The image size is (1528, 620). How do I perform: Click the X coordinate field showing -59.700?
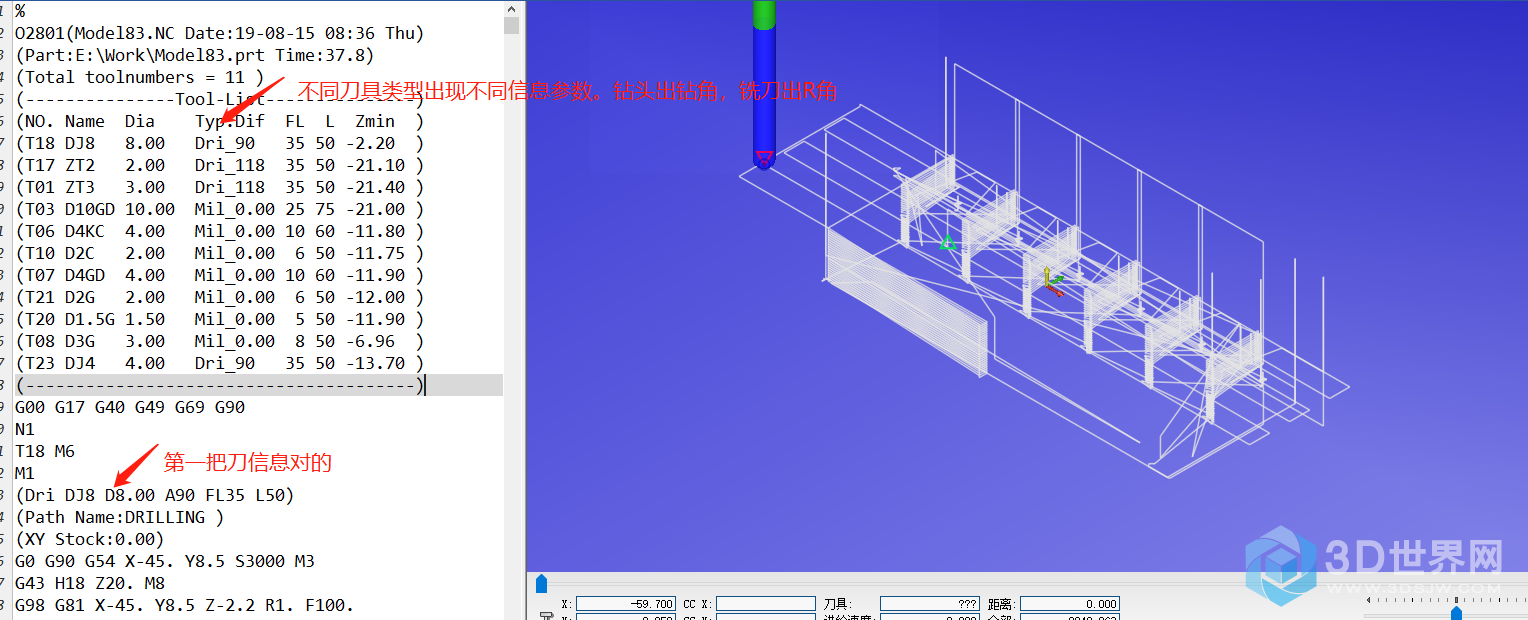click(x=625, y=604)
